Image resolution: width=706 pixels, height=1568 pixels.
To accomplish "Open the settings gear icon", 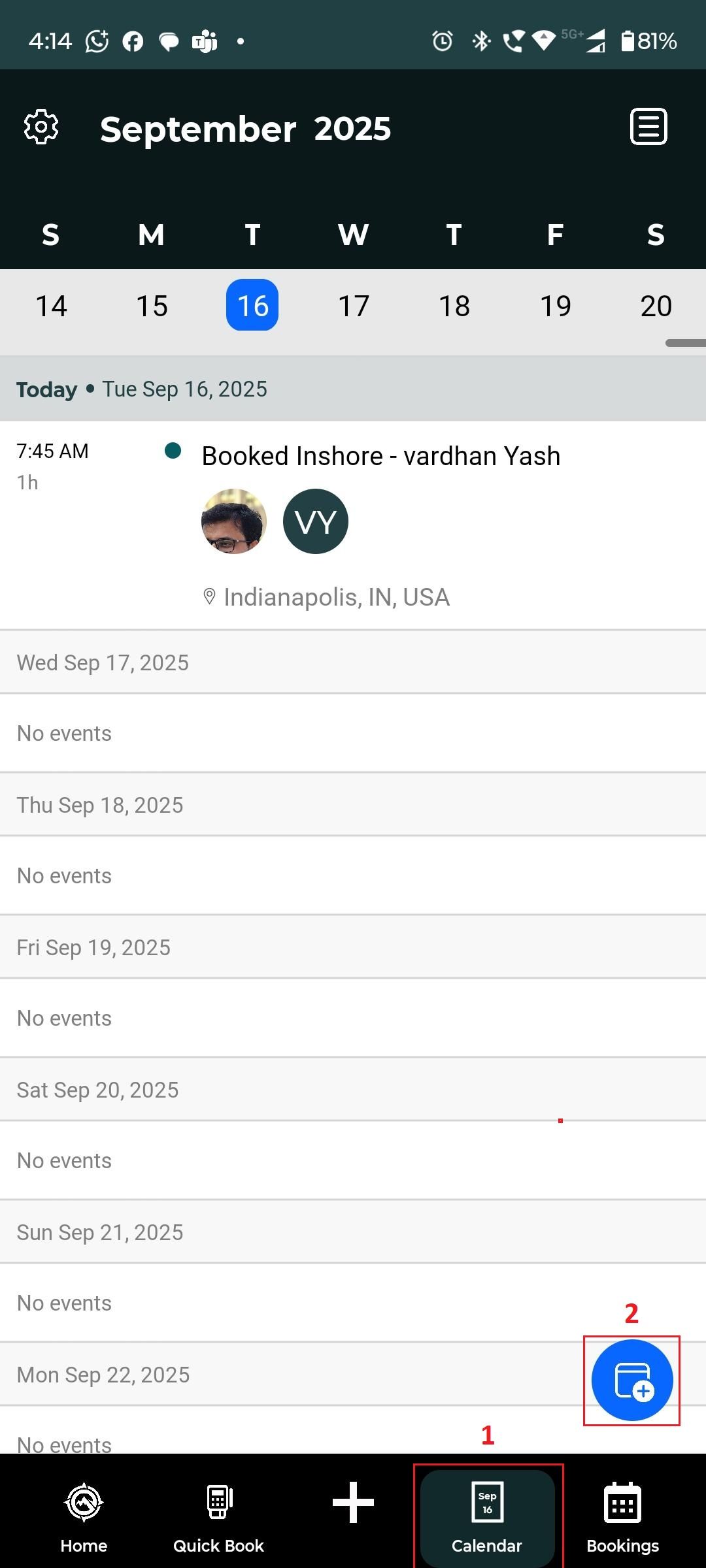I will click(41, 127).
